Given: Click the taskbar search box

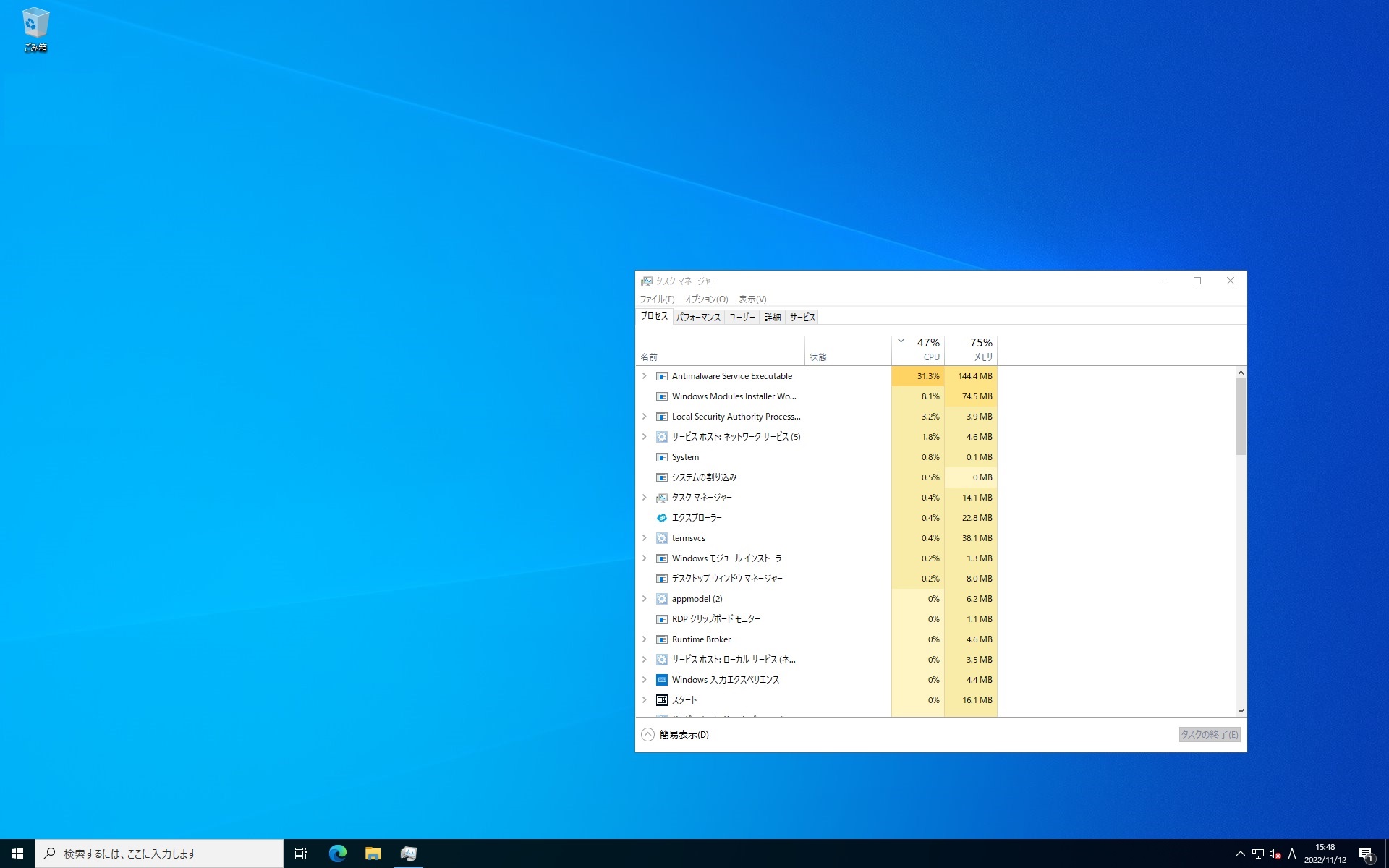Looking at the screenshot, I should [159, 854].
